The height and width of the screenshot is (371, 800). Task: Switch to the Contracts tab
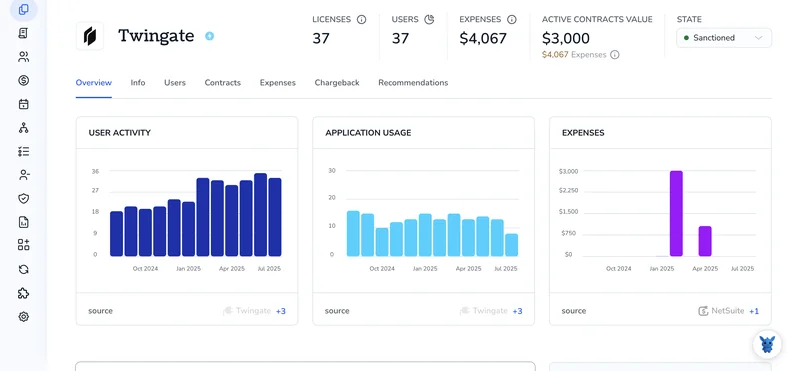[x=222, y=83]
